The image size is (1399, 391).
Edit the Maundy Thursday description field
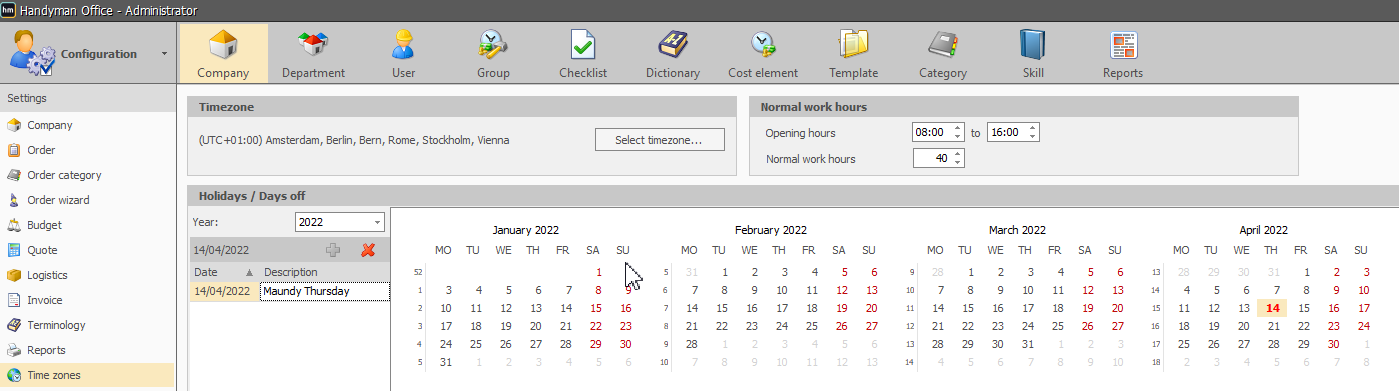click(x=324, y=291)
